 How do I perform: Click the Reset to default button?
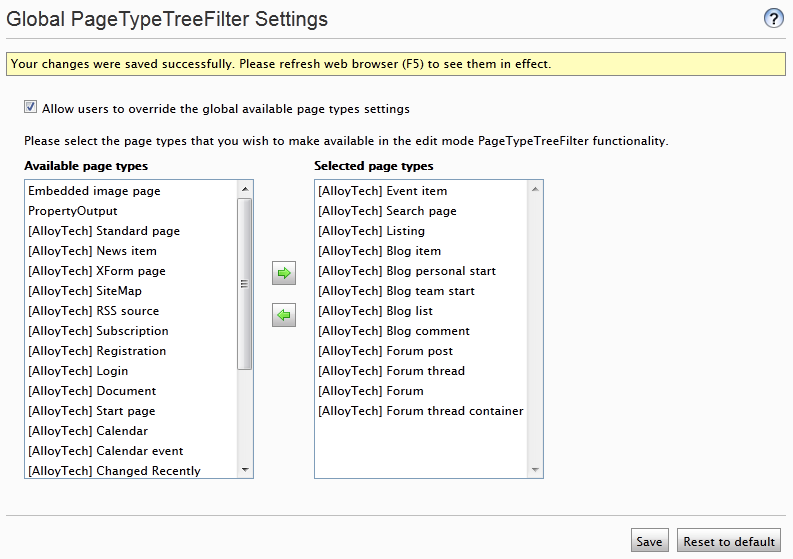729,541
